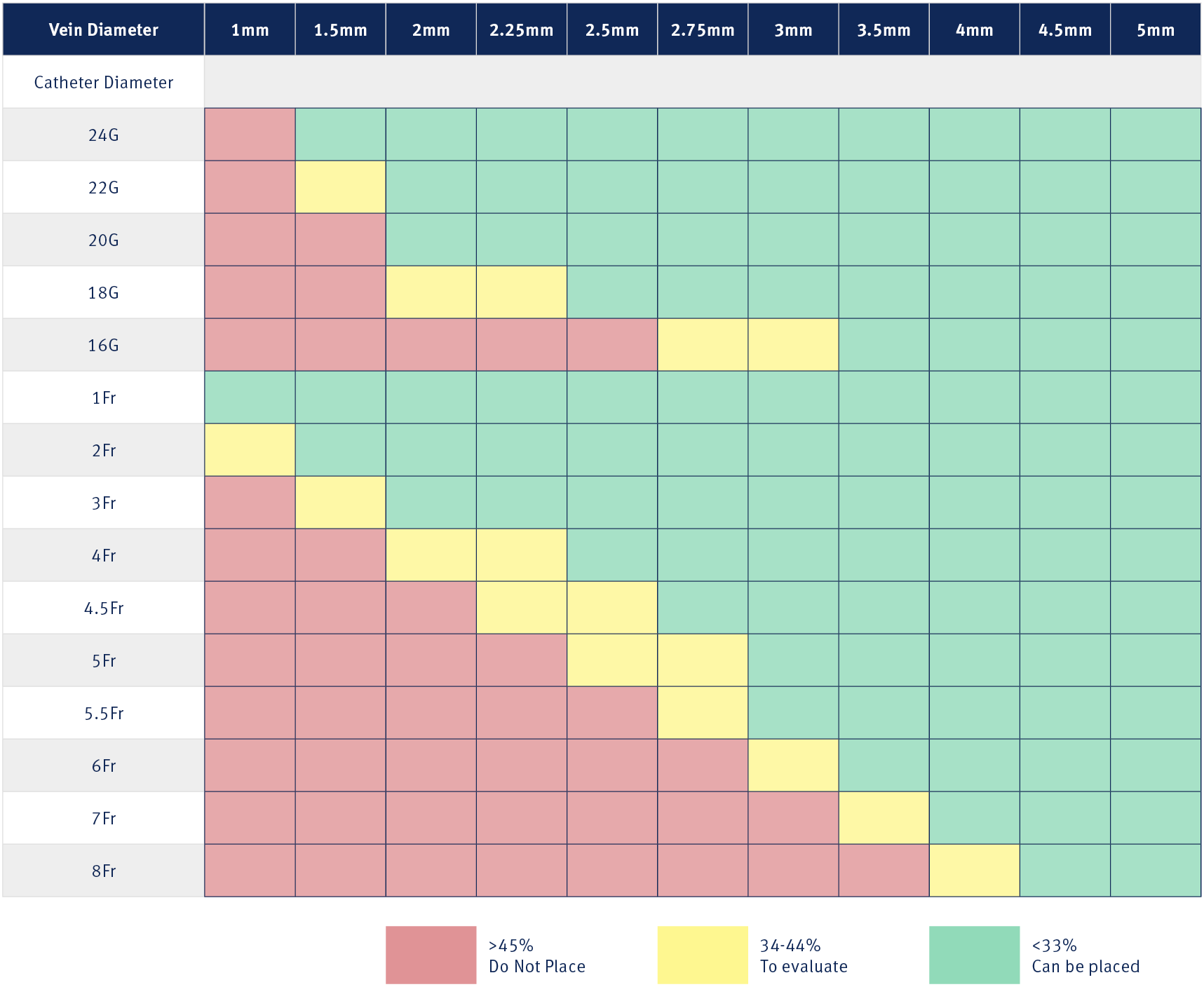The image size is (1204, 987).
Task: Select the yellow cell for 8Fr at 4mm
Action: [x=974, y=871]
